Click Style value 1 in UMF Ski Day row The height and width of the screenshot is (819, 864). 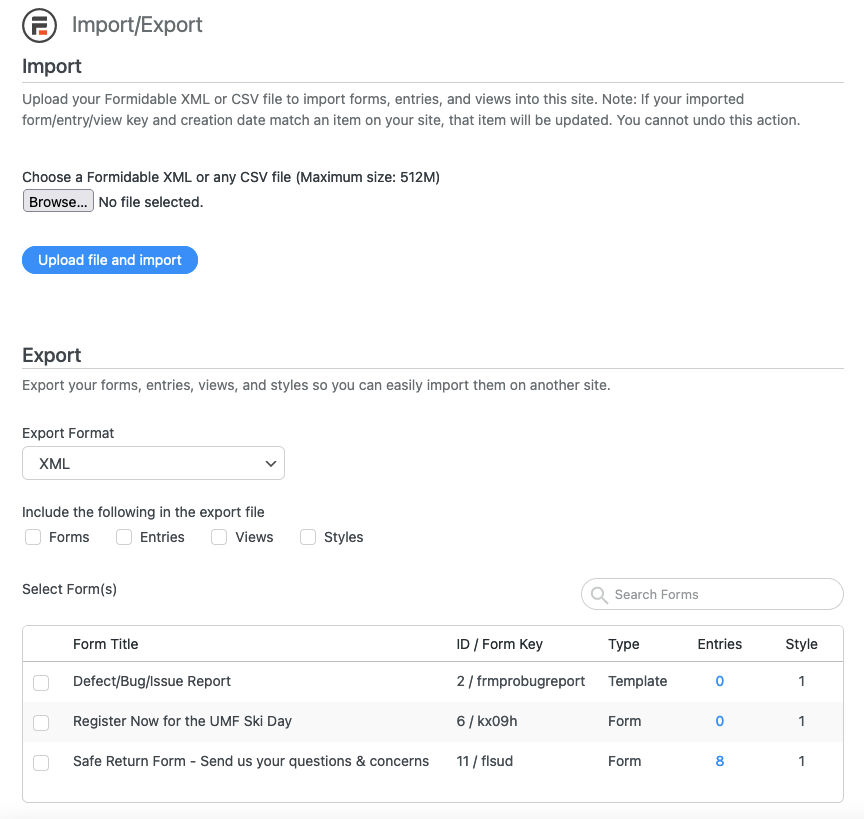click(x=802, y=721)
